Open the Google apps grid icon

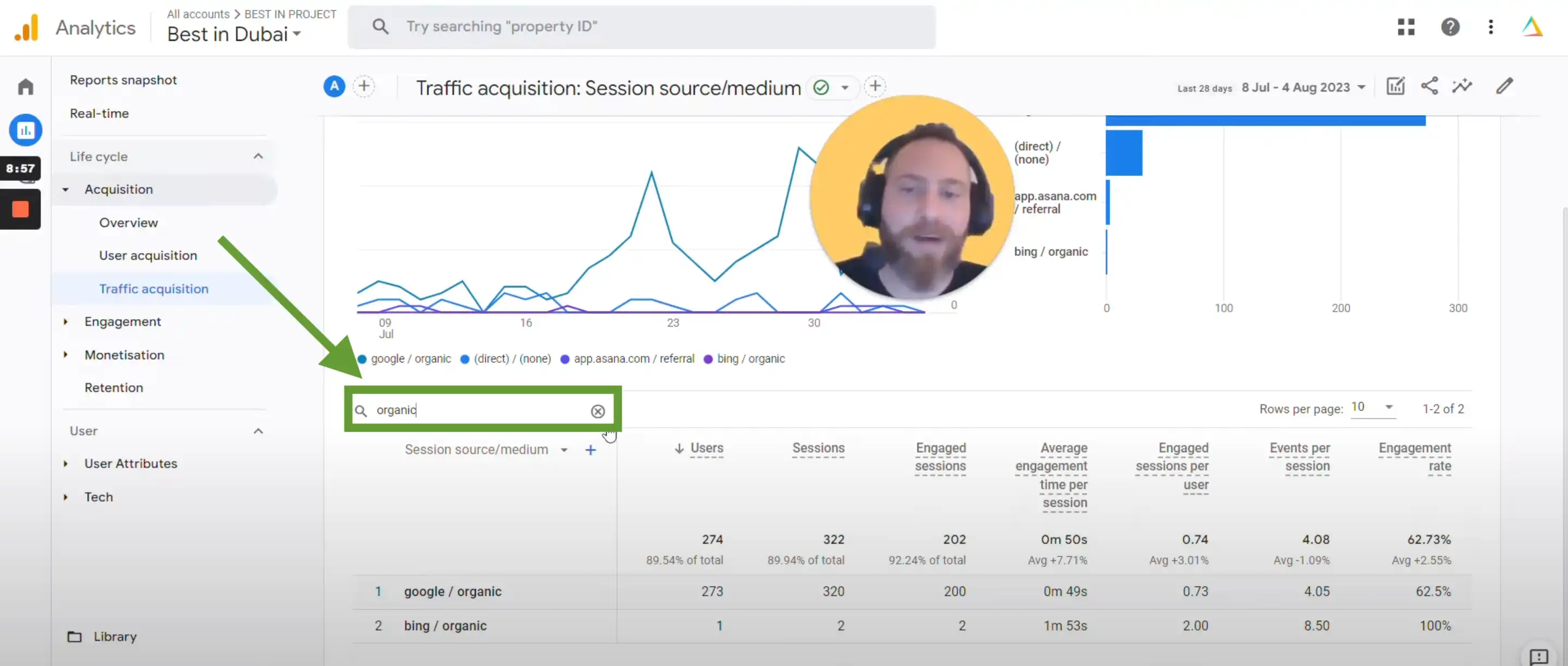pyautogui.click(x=1406, y=27)
